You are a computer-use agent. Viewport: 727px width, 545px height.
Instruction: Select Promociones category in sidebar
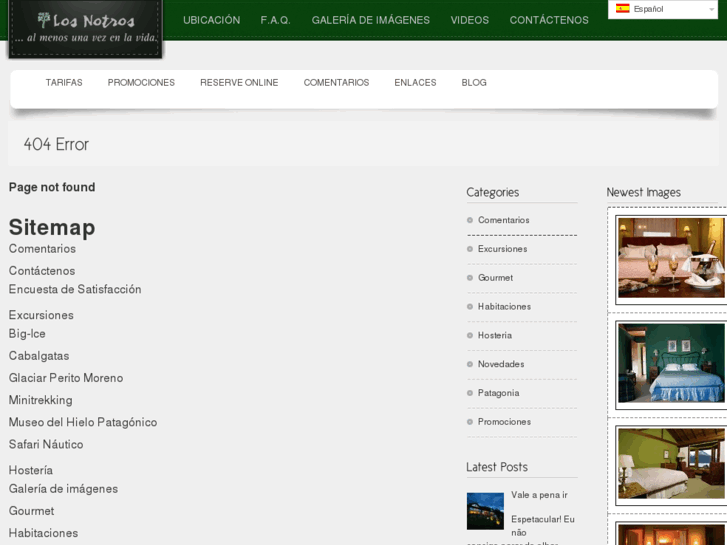504,422
